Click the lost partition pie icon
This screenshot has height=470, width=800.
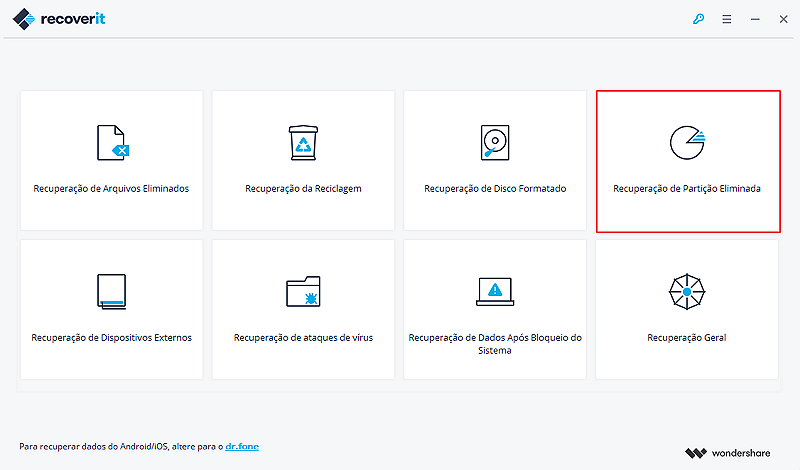[687, 142]
